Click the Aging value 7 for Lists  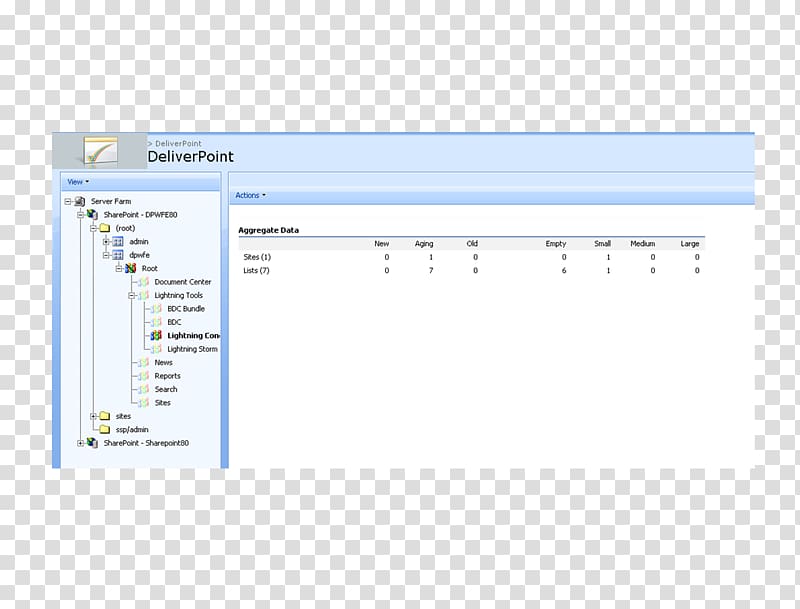tap(431, 270)
